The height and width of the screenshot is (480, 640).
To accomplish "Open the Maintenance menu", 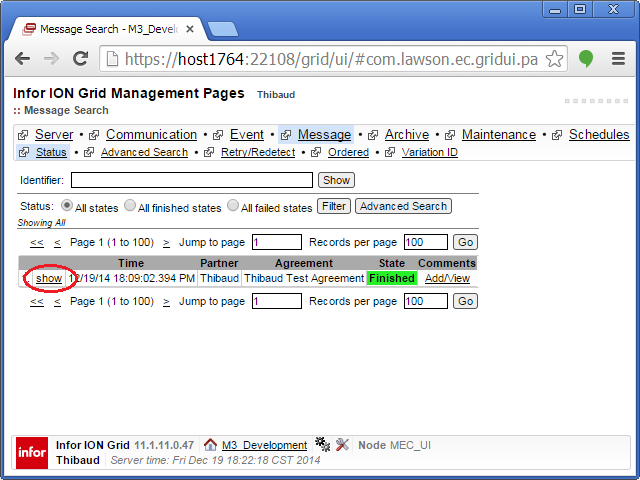I will [498, 134].
